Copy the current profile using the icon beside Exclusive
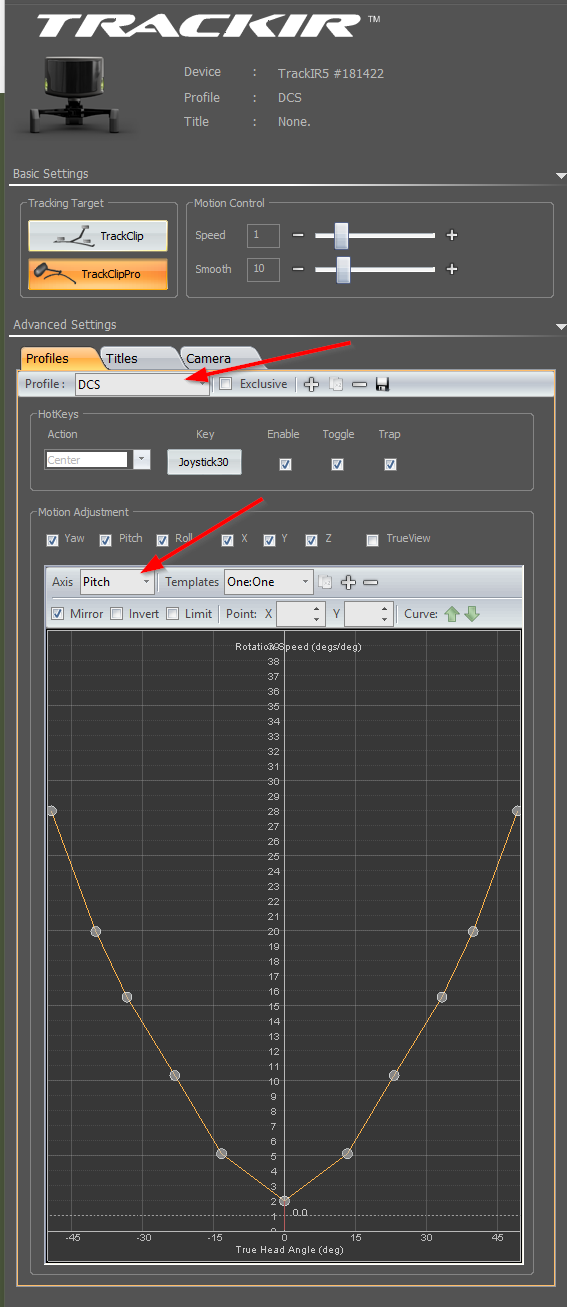567x1307 pixels. (336, 384)
